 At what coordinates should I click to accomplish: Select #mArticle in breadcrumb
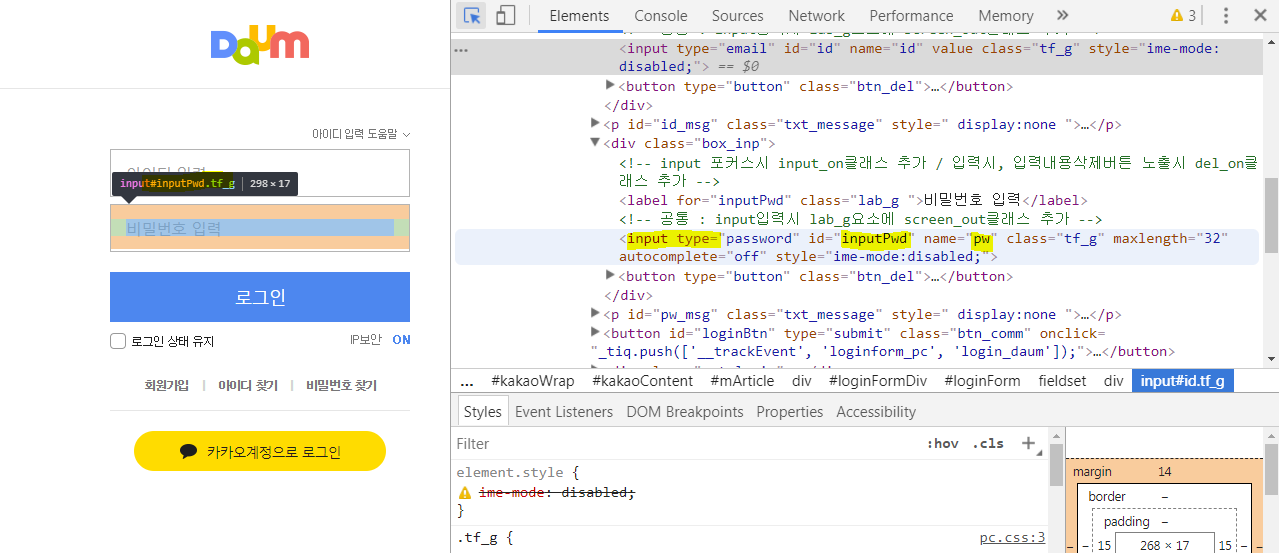click(x=745, y=381)
